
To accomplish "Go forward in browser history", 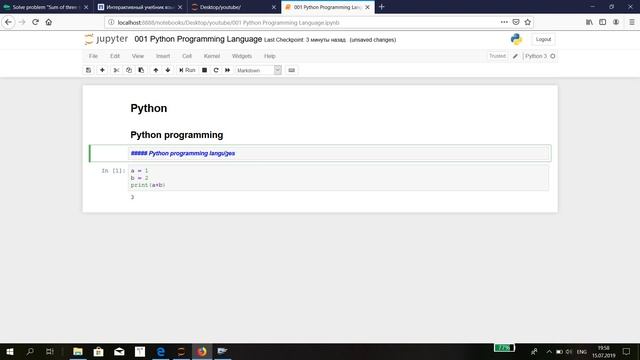I will point(22,22).
